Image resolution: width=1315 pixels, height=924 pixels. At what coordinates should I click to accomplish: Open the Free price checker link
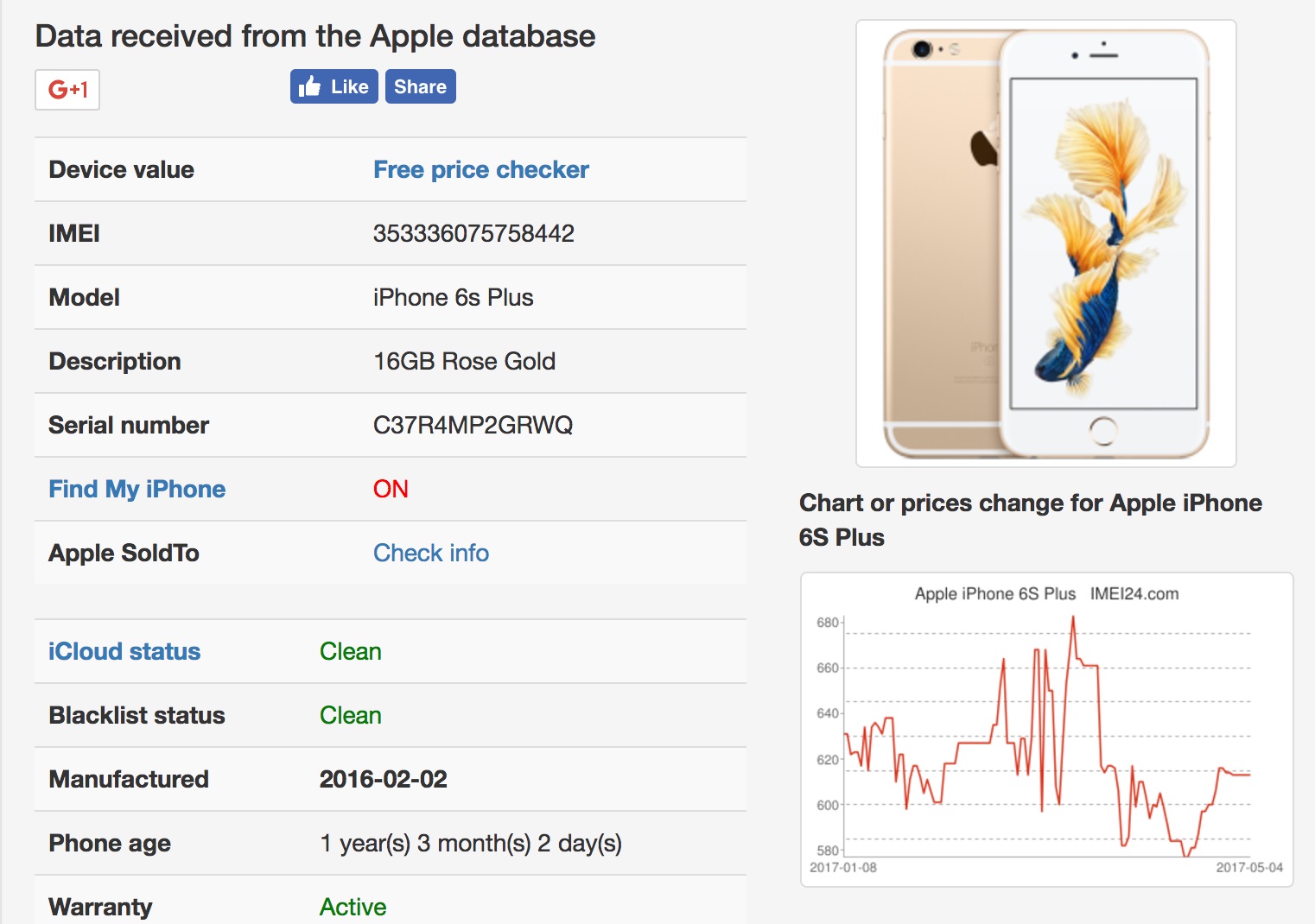point(480,169)
